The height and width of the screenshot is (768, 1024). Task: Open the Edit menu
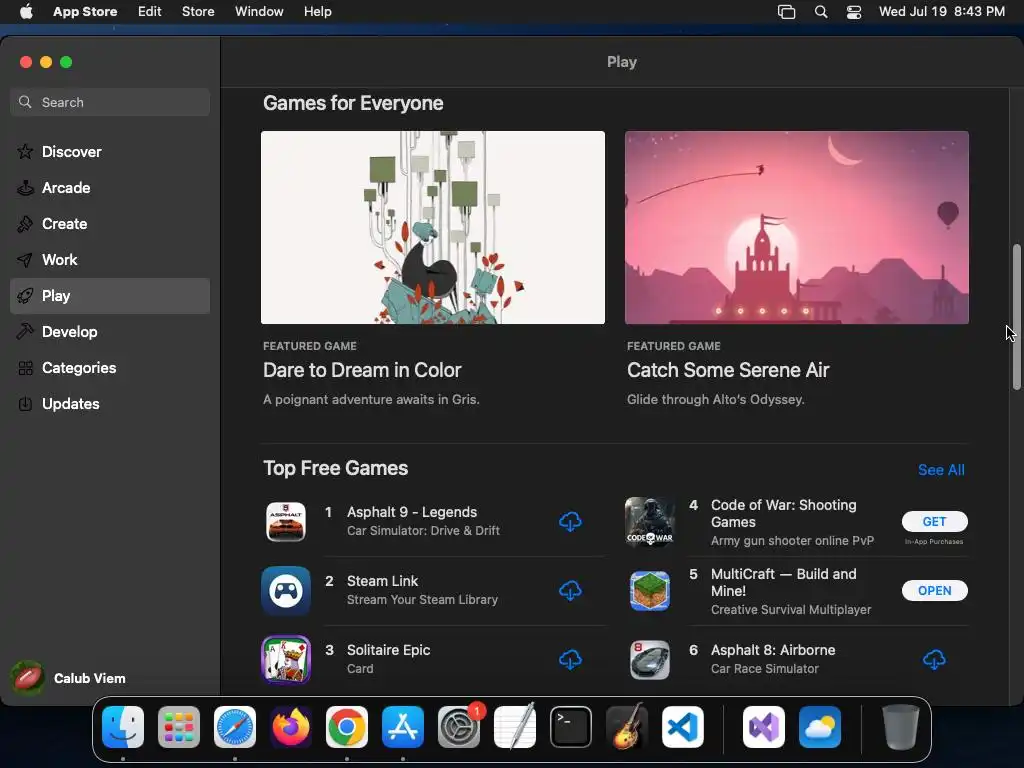150,11
